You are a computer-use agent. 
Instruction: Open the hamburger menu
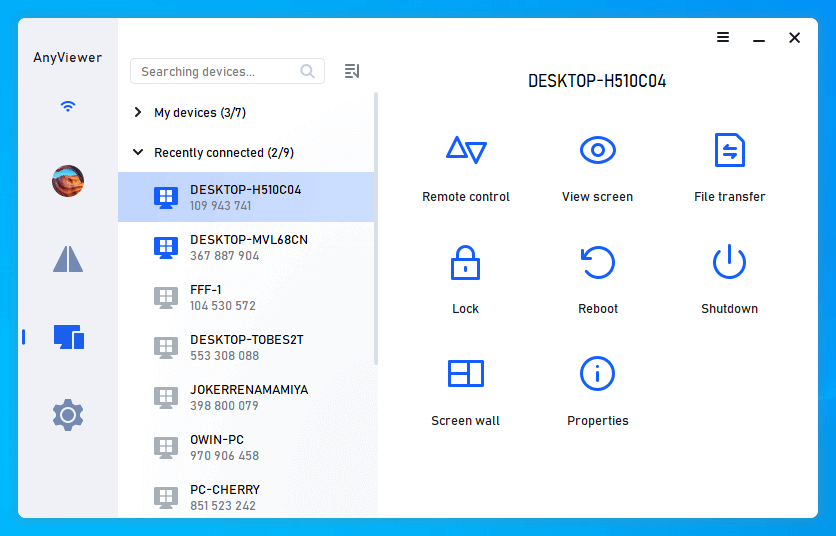723,37
